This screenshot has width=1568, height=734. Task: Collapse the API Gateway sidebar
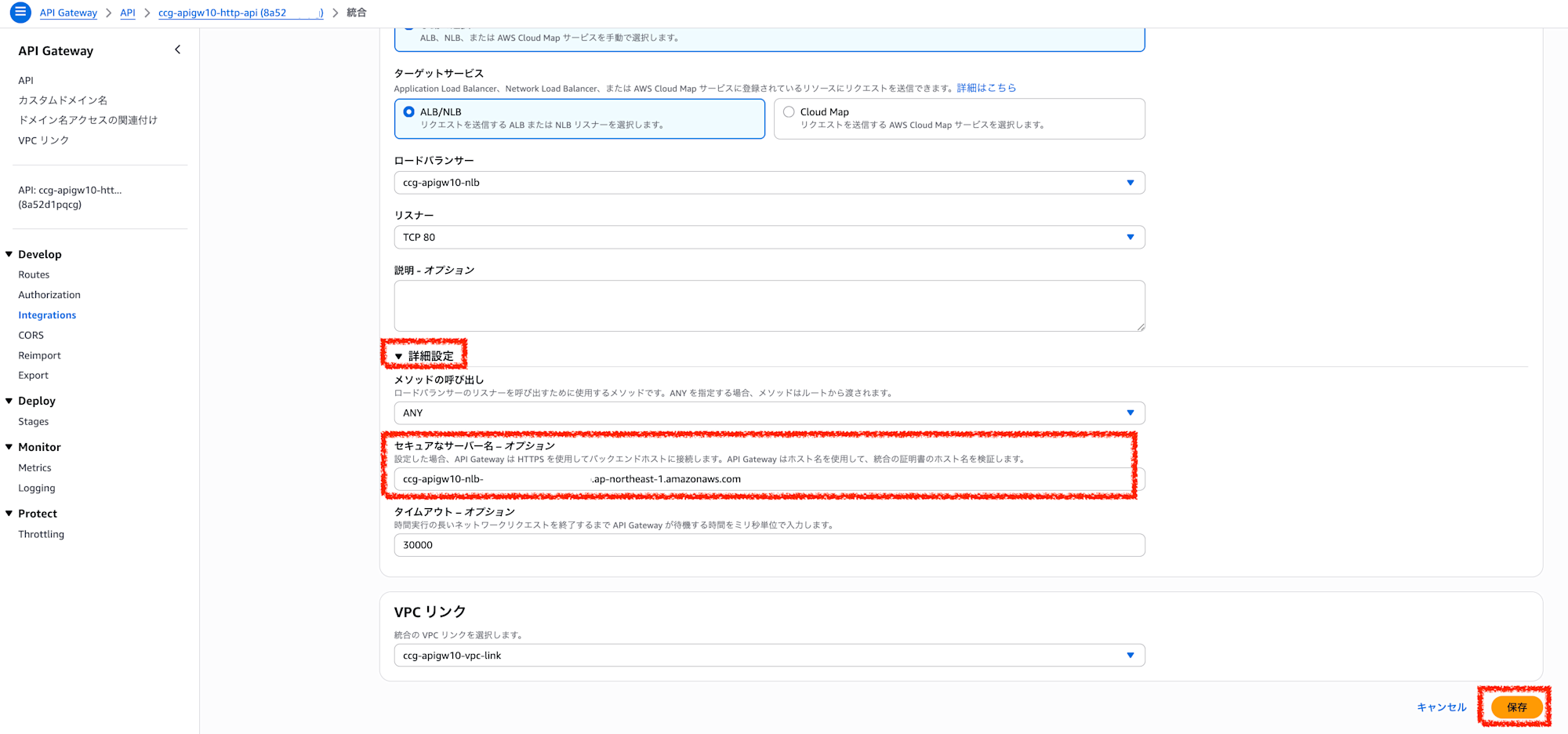point(178,50)
